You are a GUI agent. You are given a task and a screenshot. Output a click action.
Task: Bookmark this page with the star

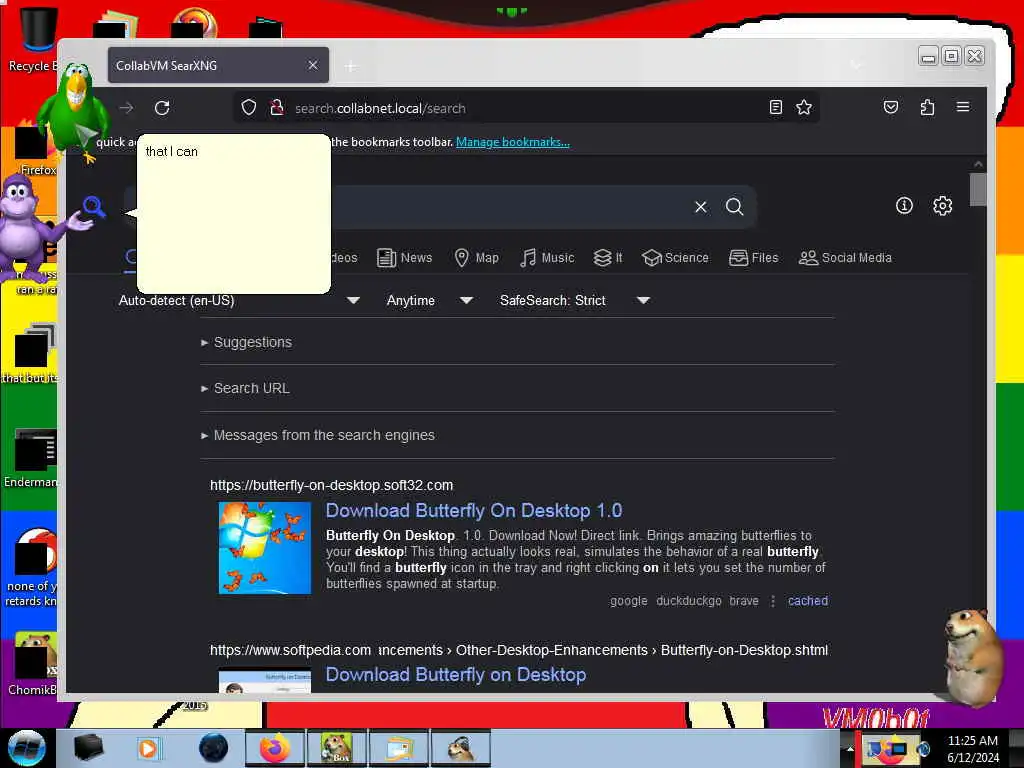(x=804, y=107)
